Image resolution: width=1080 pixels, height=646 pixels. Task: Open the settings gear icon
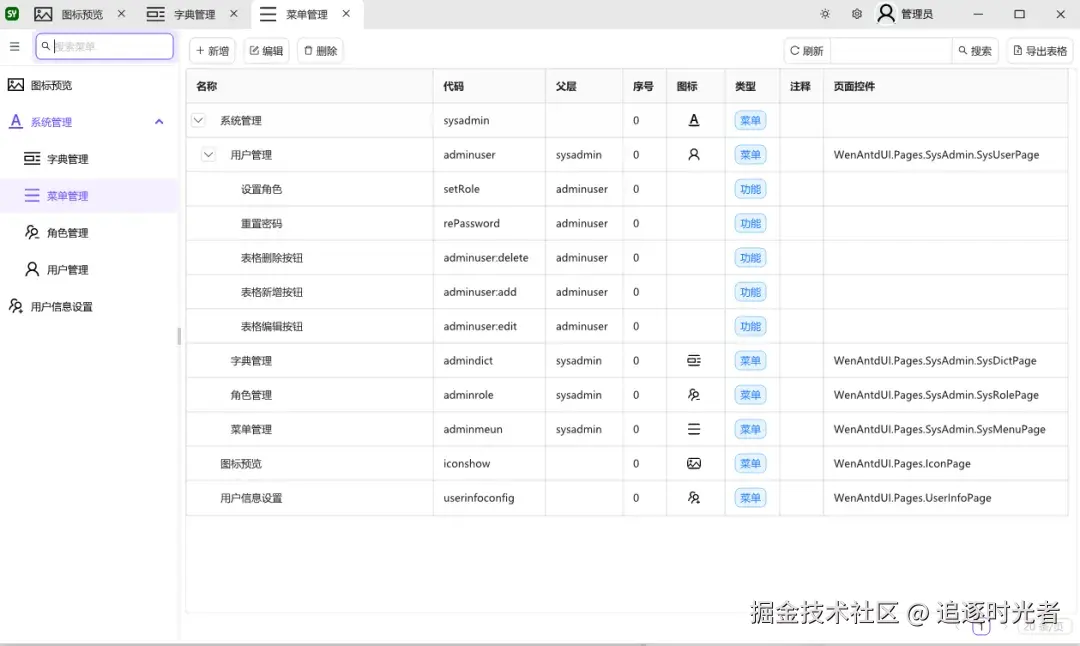(x=857, y=14)
